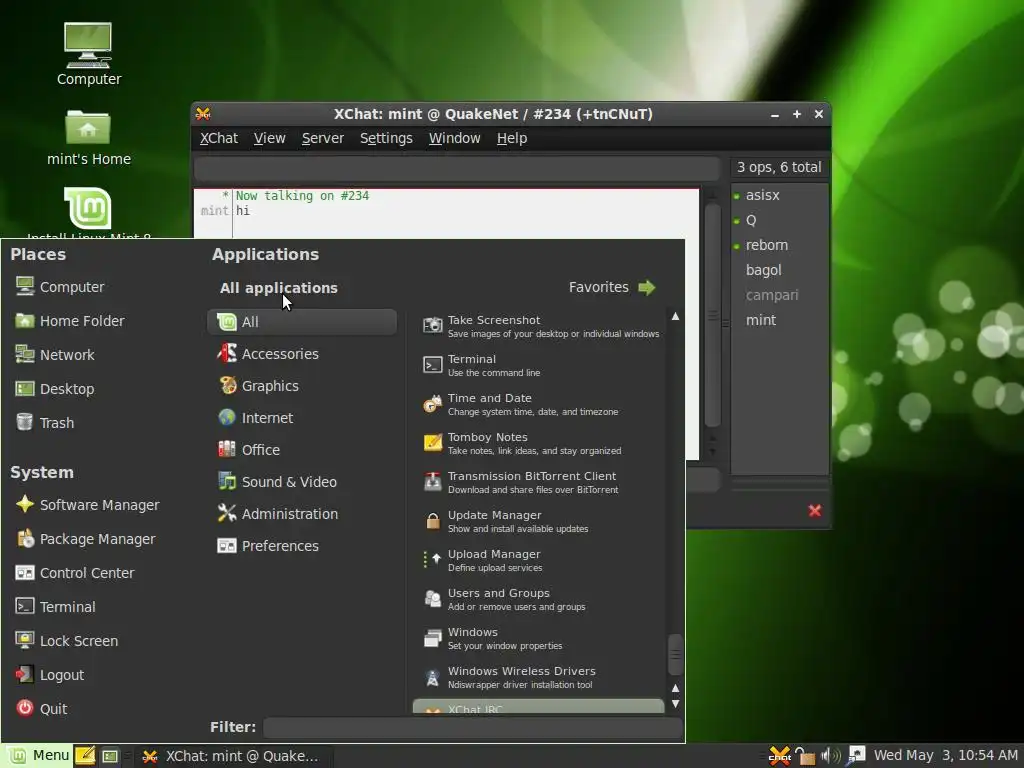Click Lock Screen
Viewport: 1024px width, 768px height.
point(67,641)
